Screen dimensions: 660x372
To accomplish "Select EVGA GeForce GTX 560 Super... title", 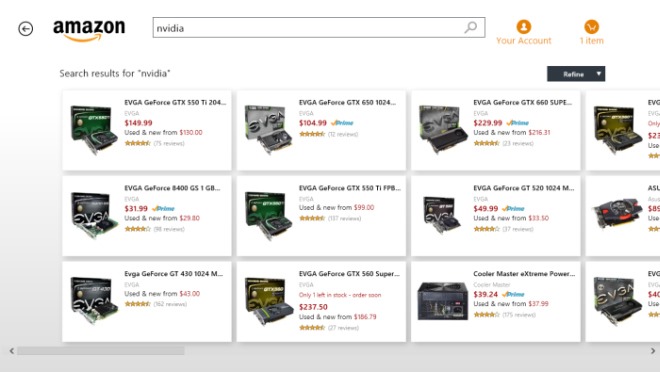I will point(349,274).
